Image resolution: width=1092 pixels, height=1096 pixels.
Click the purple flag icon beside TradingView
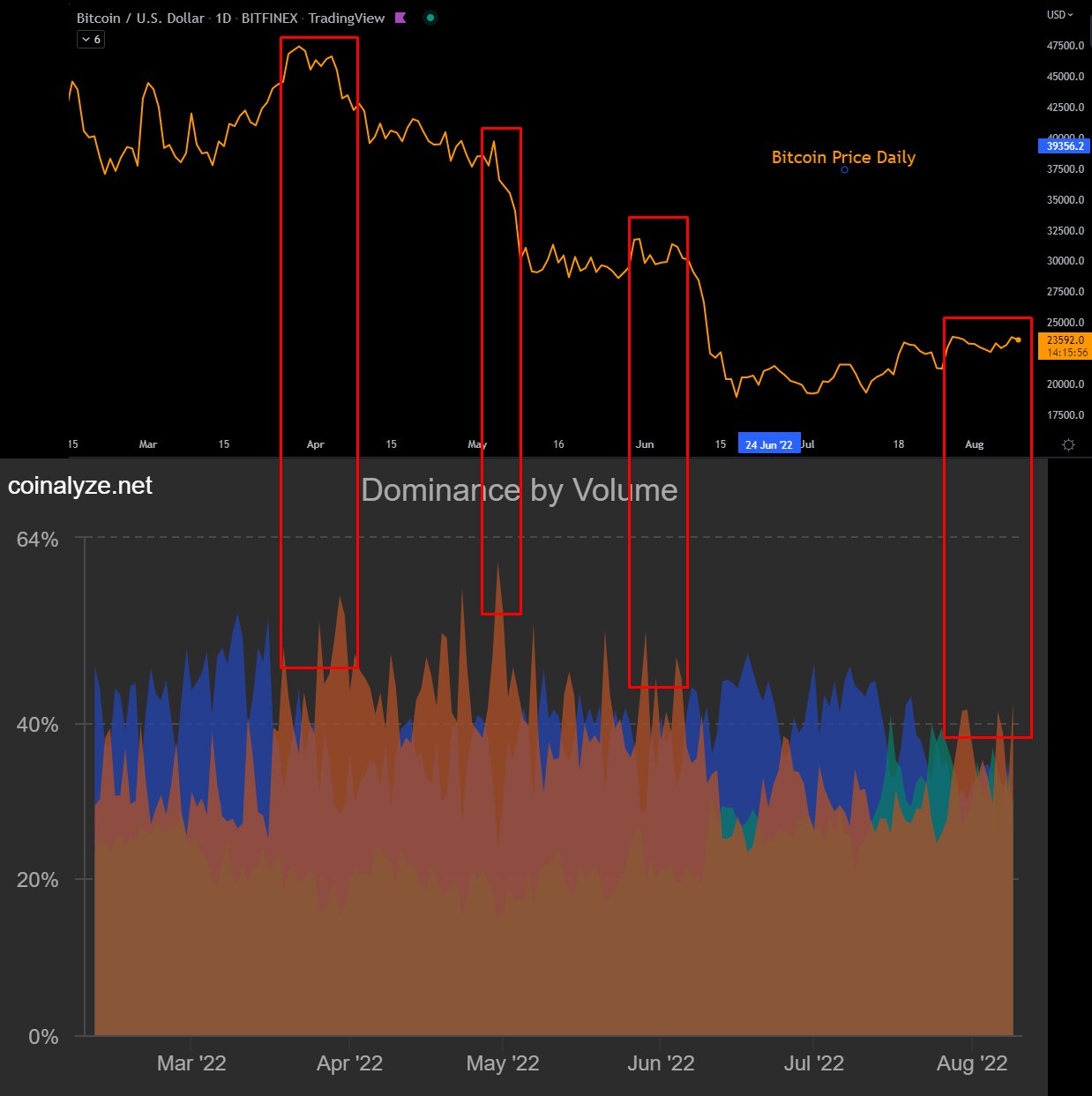(400, 18)
